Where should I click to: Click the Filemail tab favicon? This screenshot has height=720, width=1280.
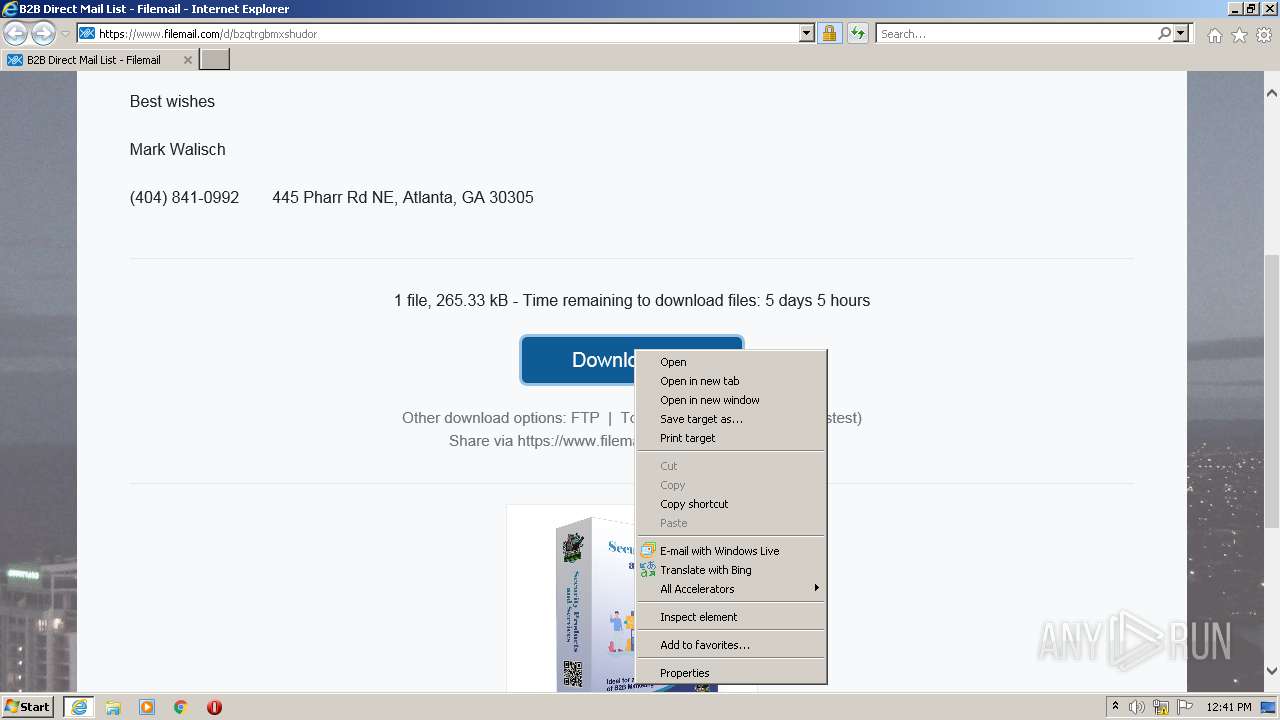click(x=15, y=60)
